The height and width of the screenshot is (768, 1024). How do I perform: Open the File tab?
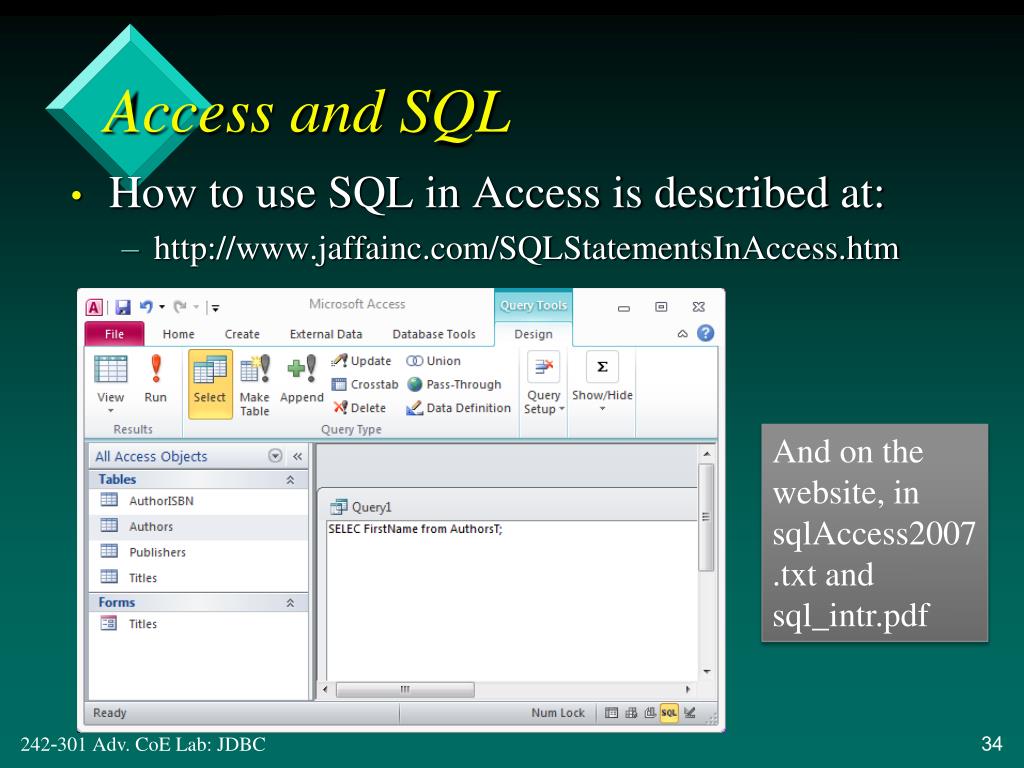click(x=114, y=334)
